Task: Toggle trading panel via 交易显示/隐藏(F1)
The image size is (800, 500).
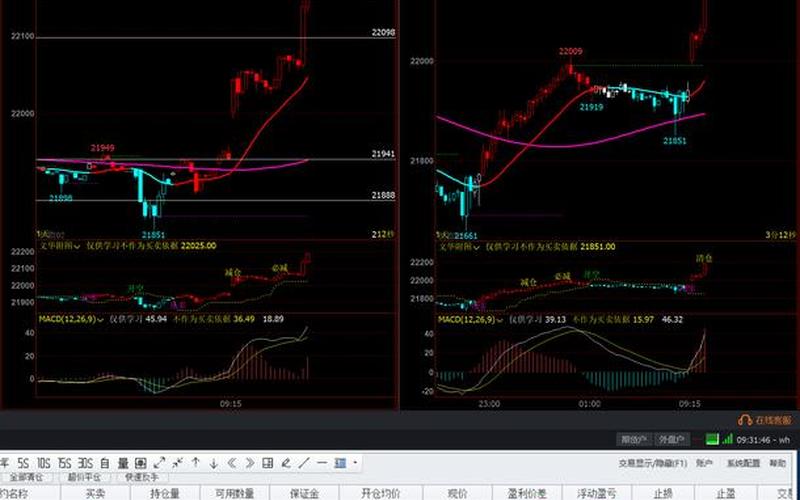Action: coord(652,463)
